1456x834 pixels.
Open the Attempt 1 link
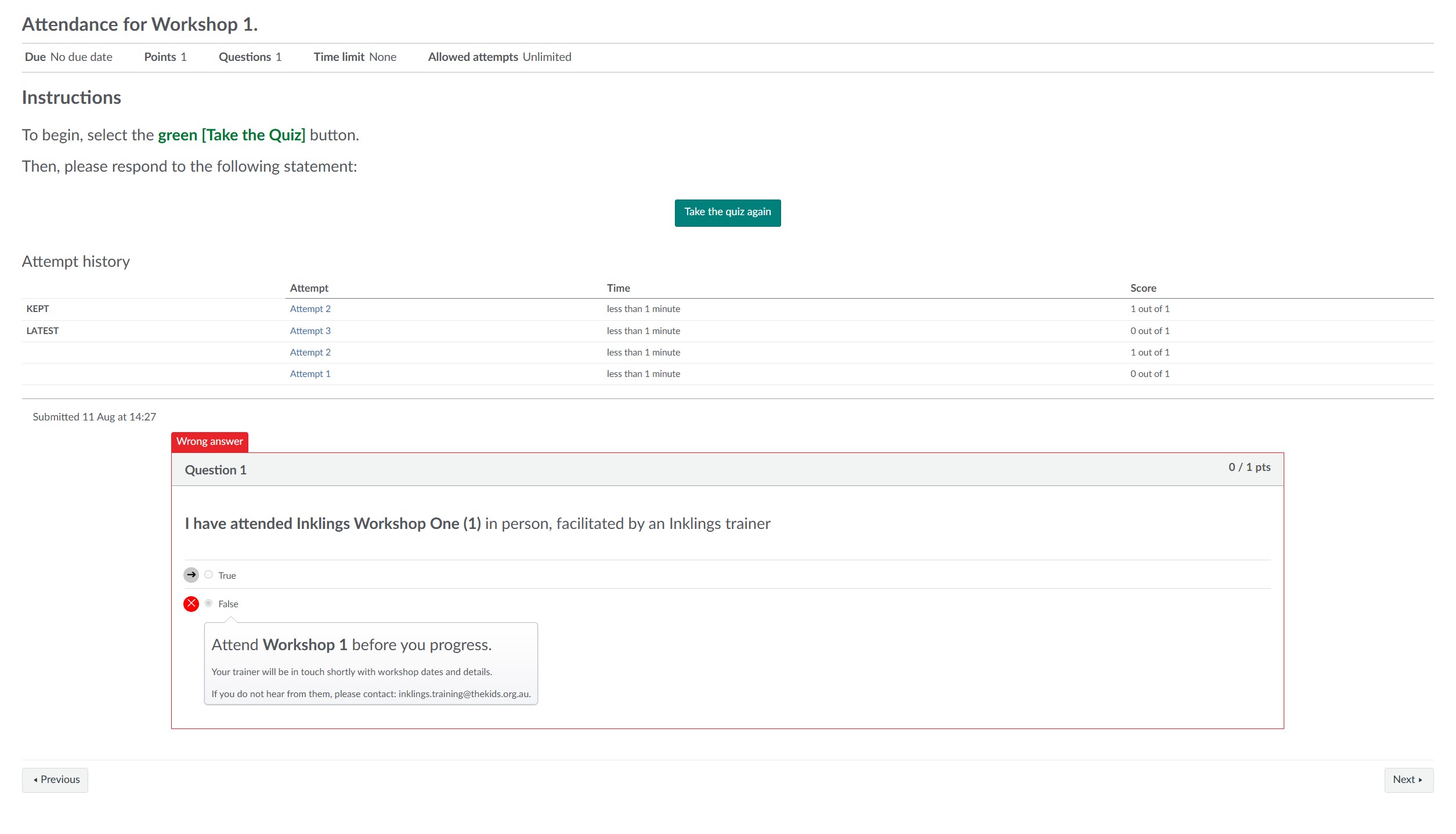[x=310, y=374]
